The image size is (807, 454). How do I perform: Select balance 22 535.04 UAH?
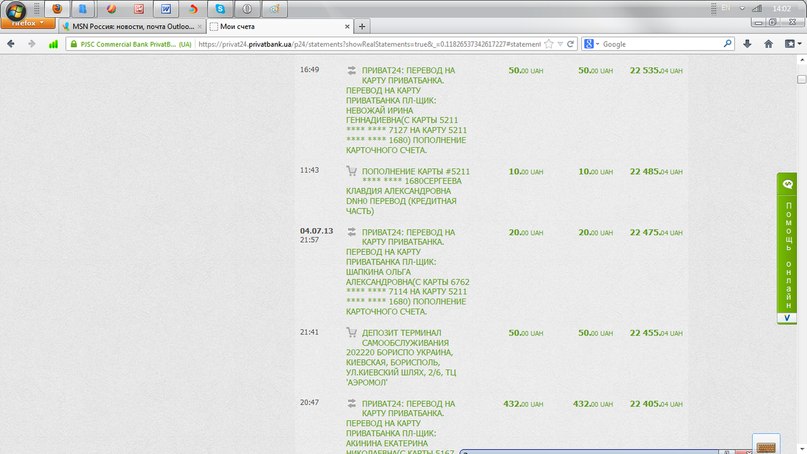(656, 71)
